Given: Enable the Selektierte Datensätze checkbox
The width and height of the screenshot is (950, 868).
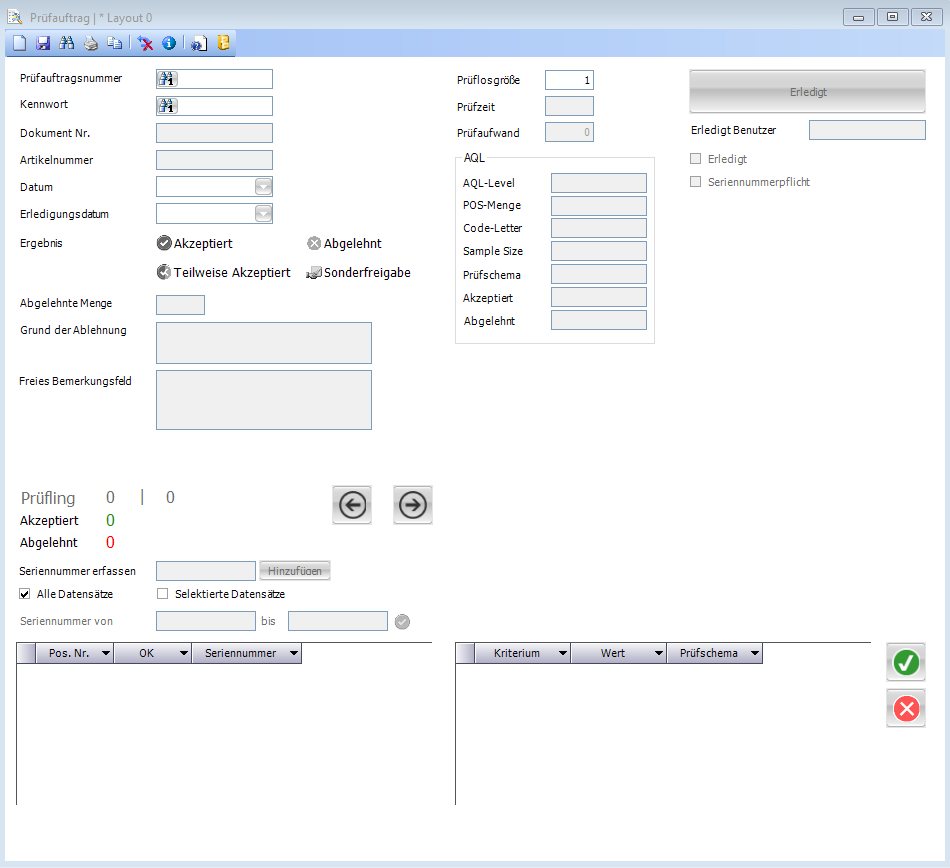Looking at the screenshot, I should 163,594.
